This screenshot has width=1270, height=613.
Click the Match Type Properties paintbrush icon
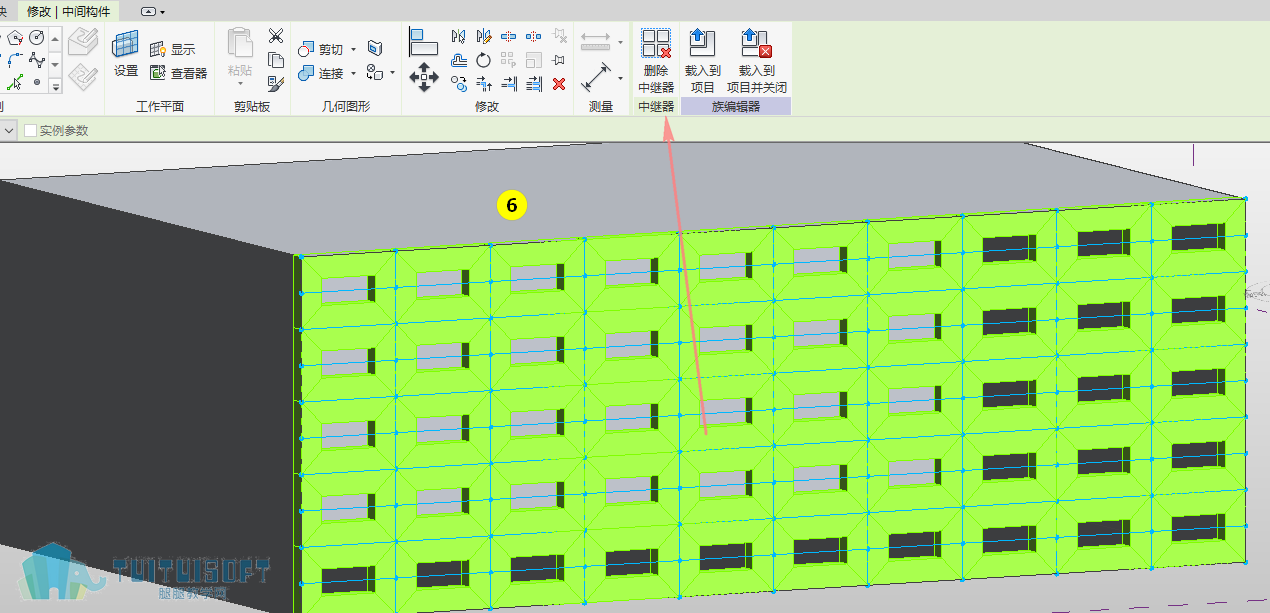276,84
